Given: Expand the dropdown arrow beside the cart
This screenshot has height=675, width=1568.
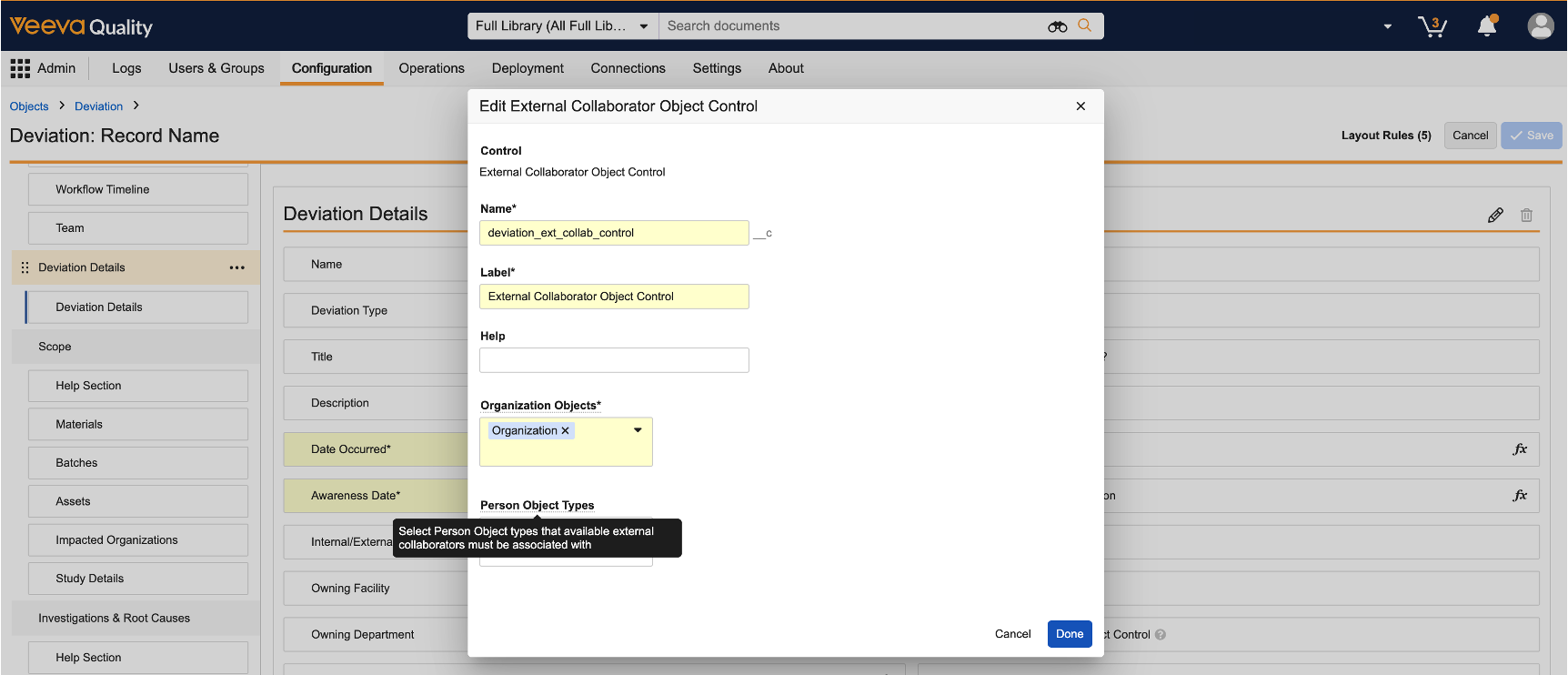Looking at the screenshot, I should pos(1387,26).
